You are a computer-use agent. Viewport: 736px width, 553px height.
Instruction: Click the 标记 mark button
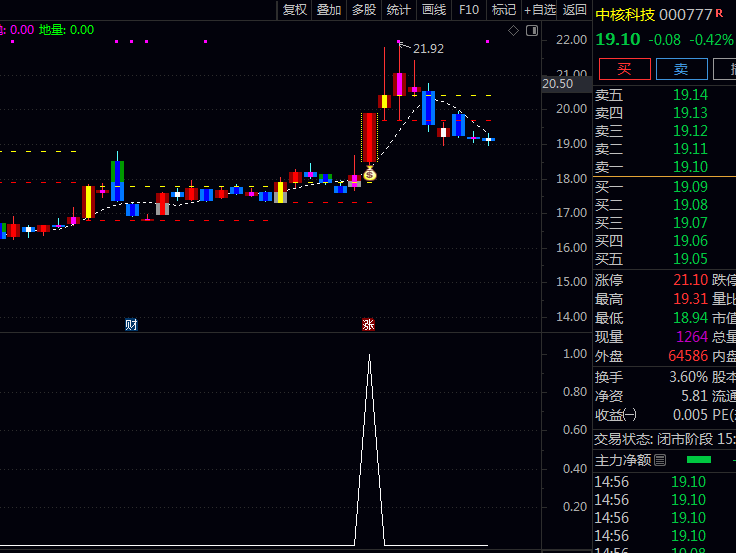504,10
